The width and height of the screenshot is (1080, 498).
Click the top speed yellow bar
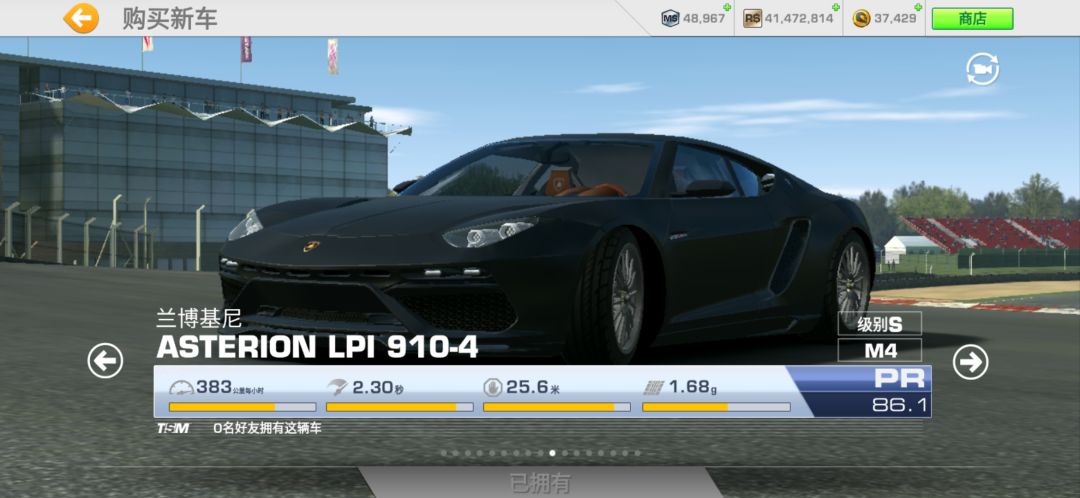click(242, 407)
